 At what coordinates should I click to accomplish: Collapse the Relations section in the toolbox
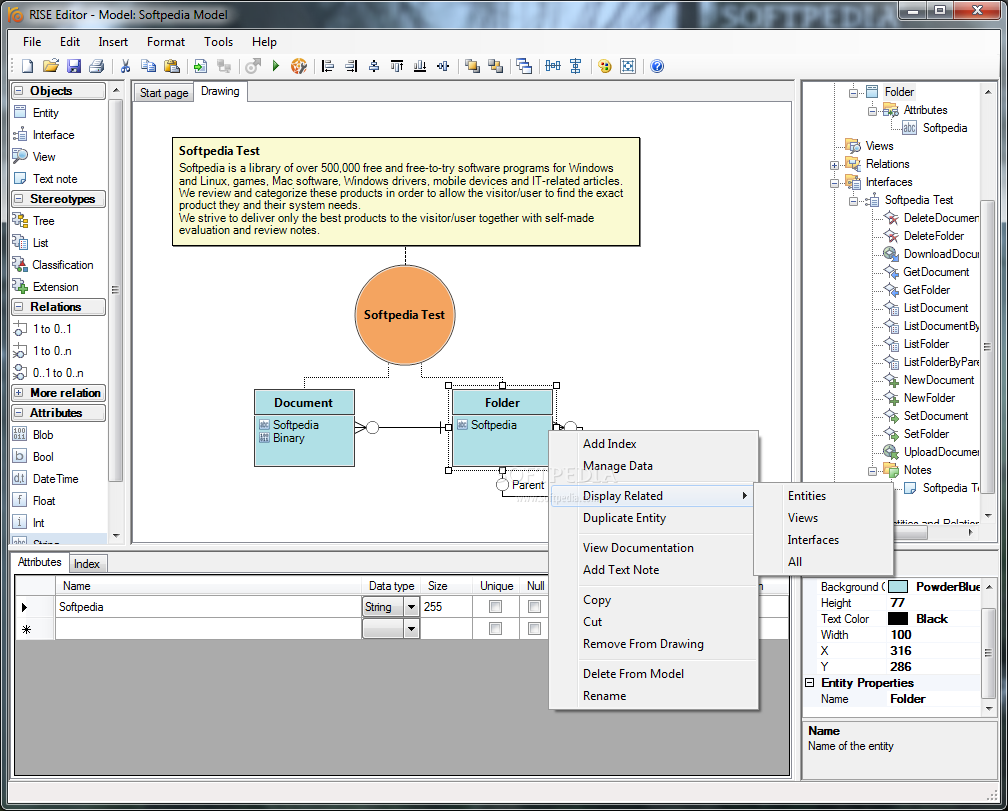[x=19, y=307]
